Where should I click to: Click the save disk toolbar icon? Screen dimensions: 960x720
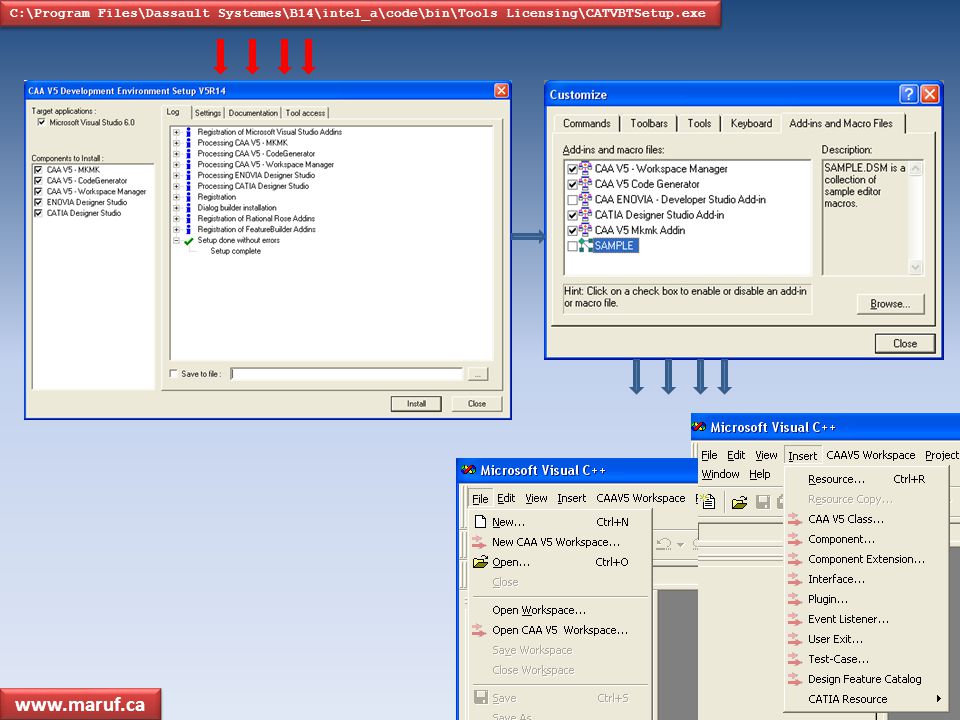pos(763,503)
